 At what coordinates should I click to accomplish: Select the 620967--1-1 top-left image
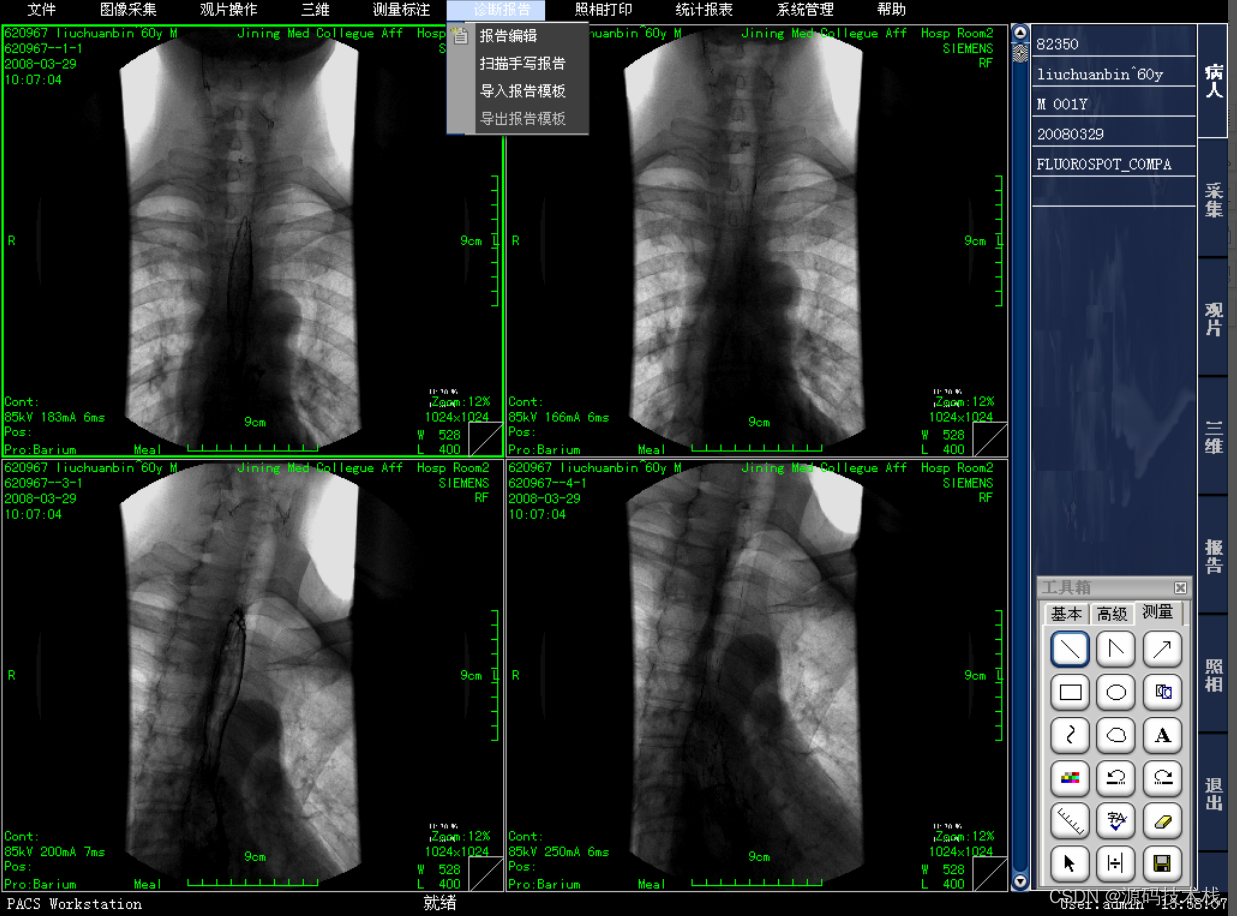(x=252, y=240)
